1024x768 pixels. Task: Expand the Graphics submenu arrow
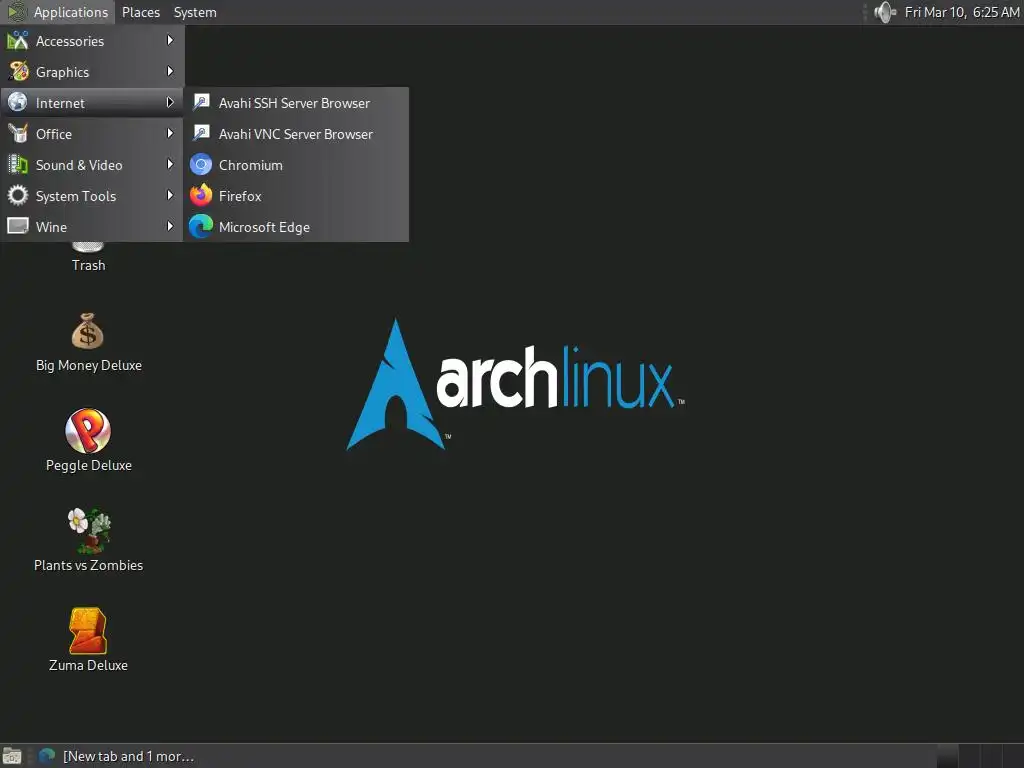[x=170, y=71]
